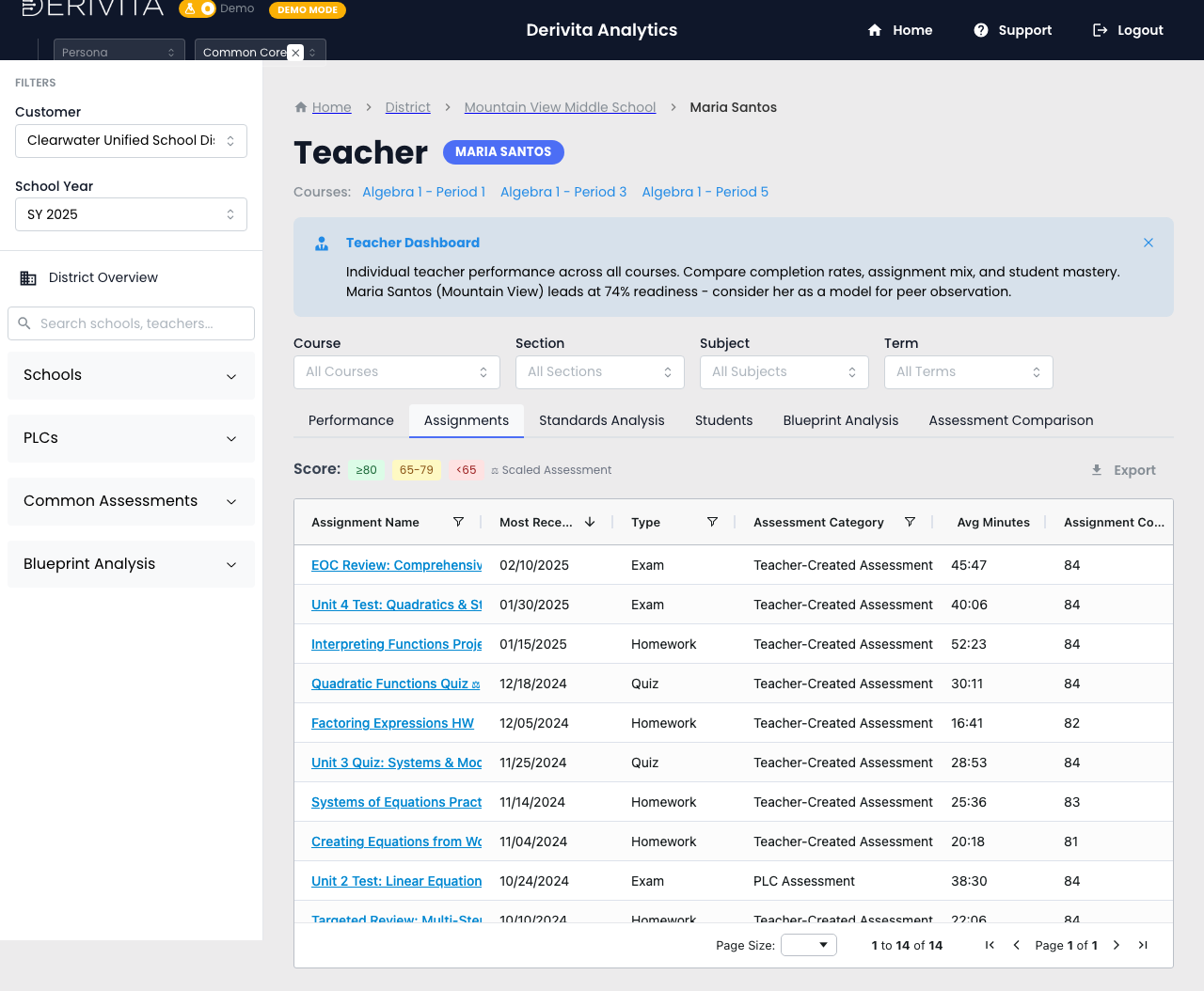Image resolution: width=1204 pixels, height=991 pixels.
Task: Open the Blueprint Analysis tab
Action: pyautogui.click(x=841, y=420)
